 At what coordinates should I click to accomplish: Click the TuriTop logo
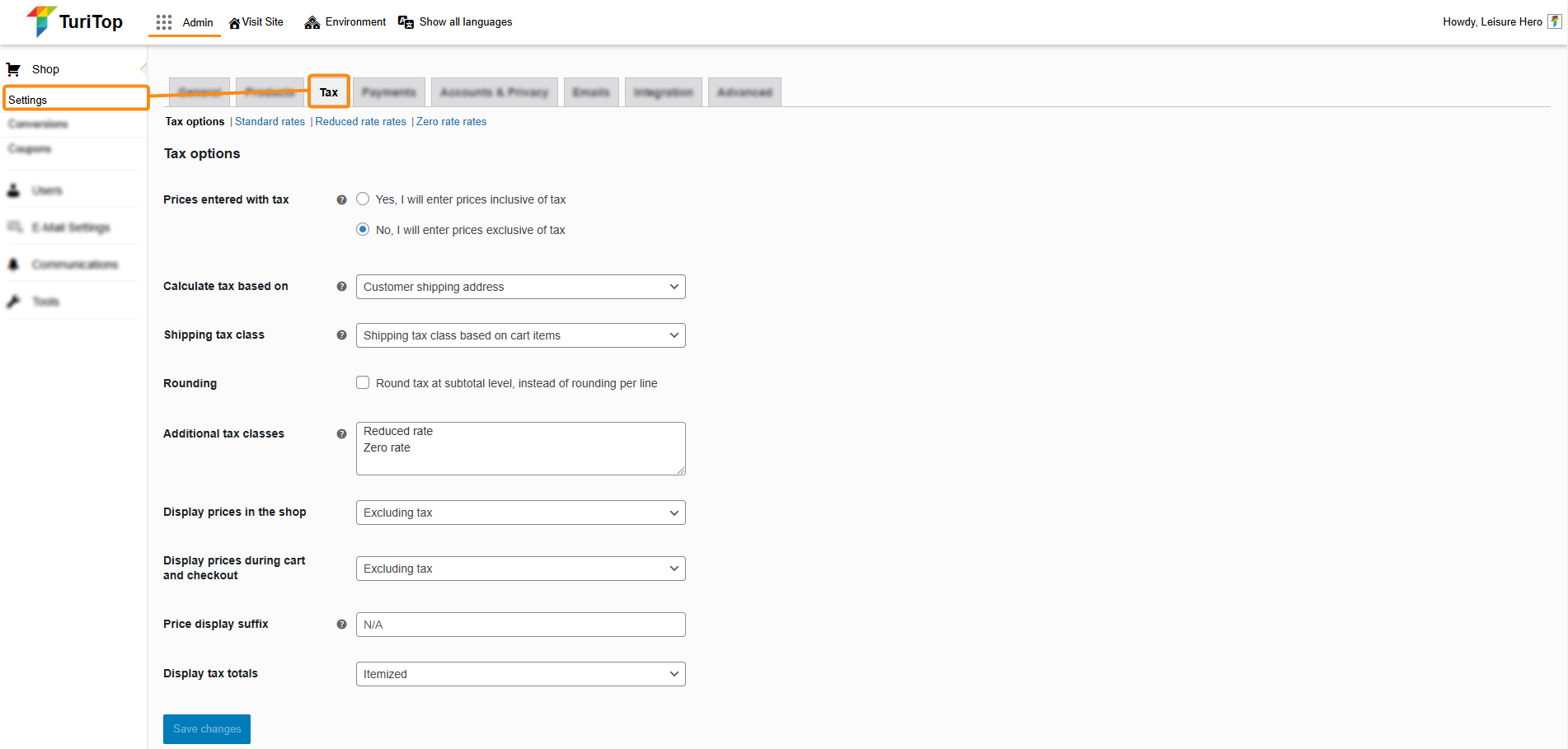point(74,21)
